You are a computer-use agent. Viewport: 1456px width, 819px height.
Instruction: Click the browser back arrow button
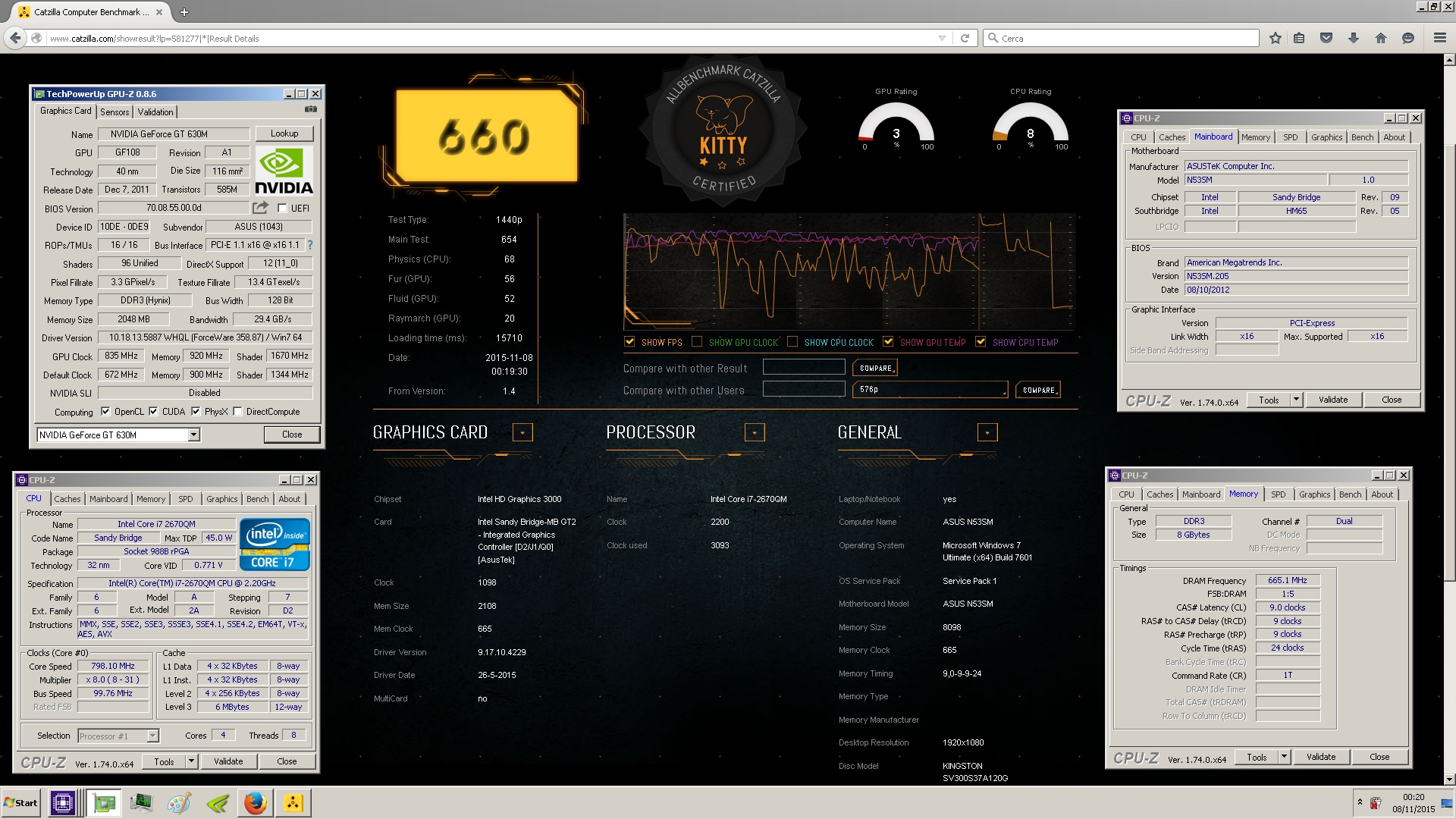pos(15,38)
